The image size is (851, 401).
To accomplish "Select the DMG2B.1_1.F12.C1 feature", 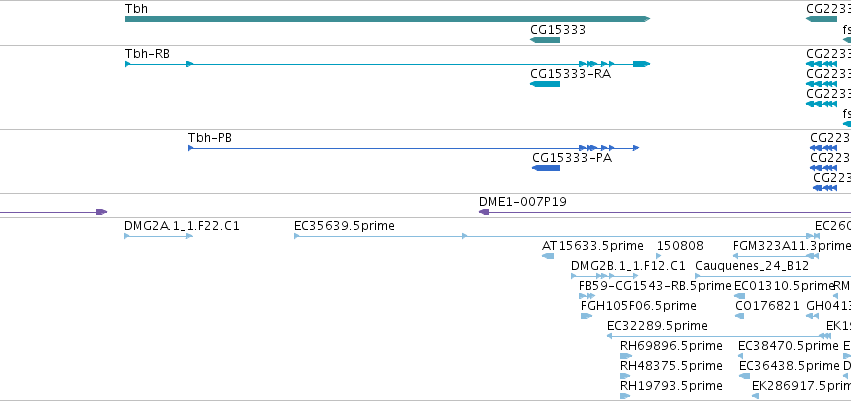I will 605,276.
